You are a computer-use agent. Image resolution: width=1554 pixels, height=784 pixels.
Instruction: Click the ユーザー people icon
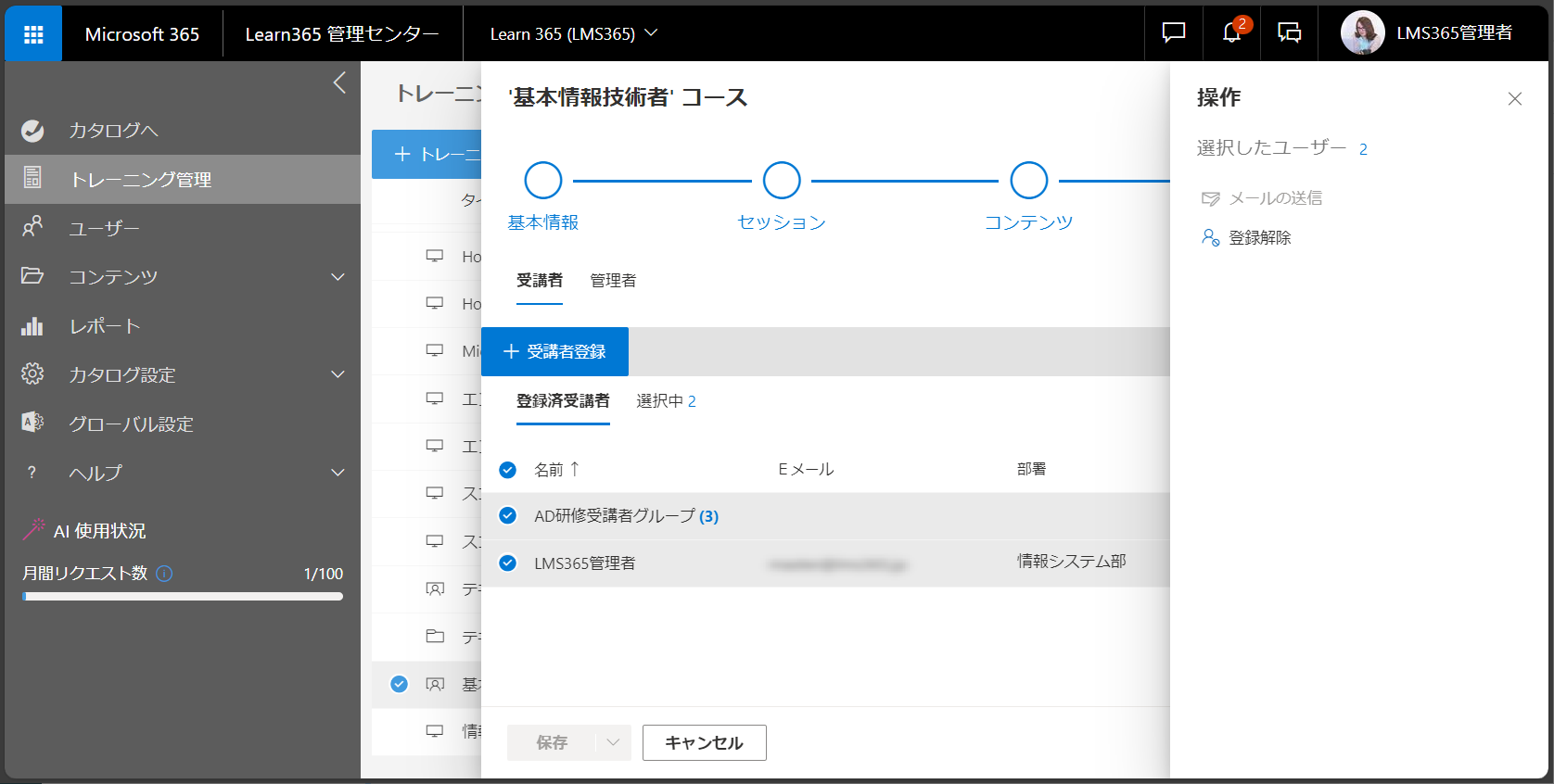click(32, 226)
